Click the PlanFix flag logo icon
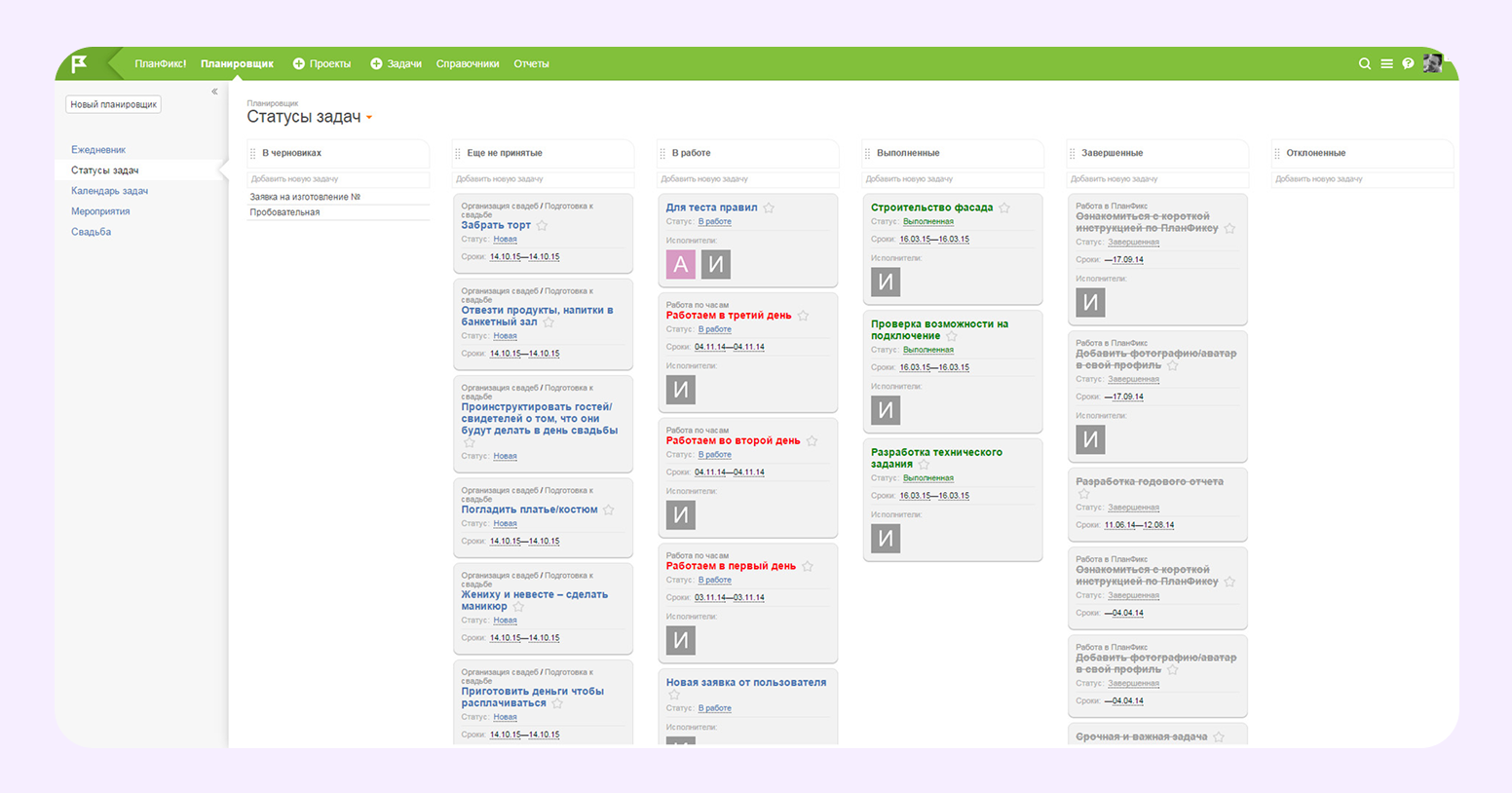The image size is (1512, 793). 79,64
